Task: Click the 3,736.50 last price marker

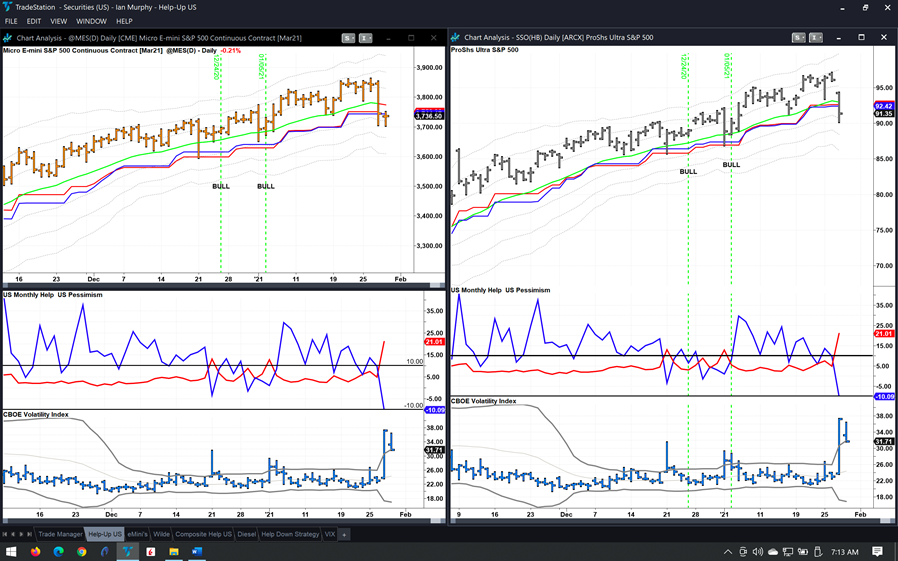Action: tap(431, 116)
